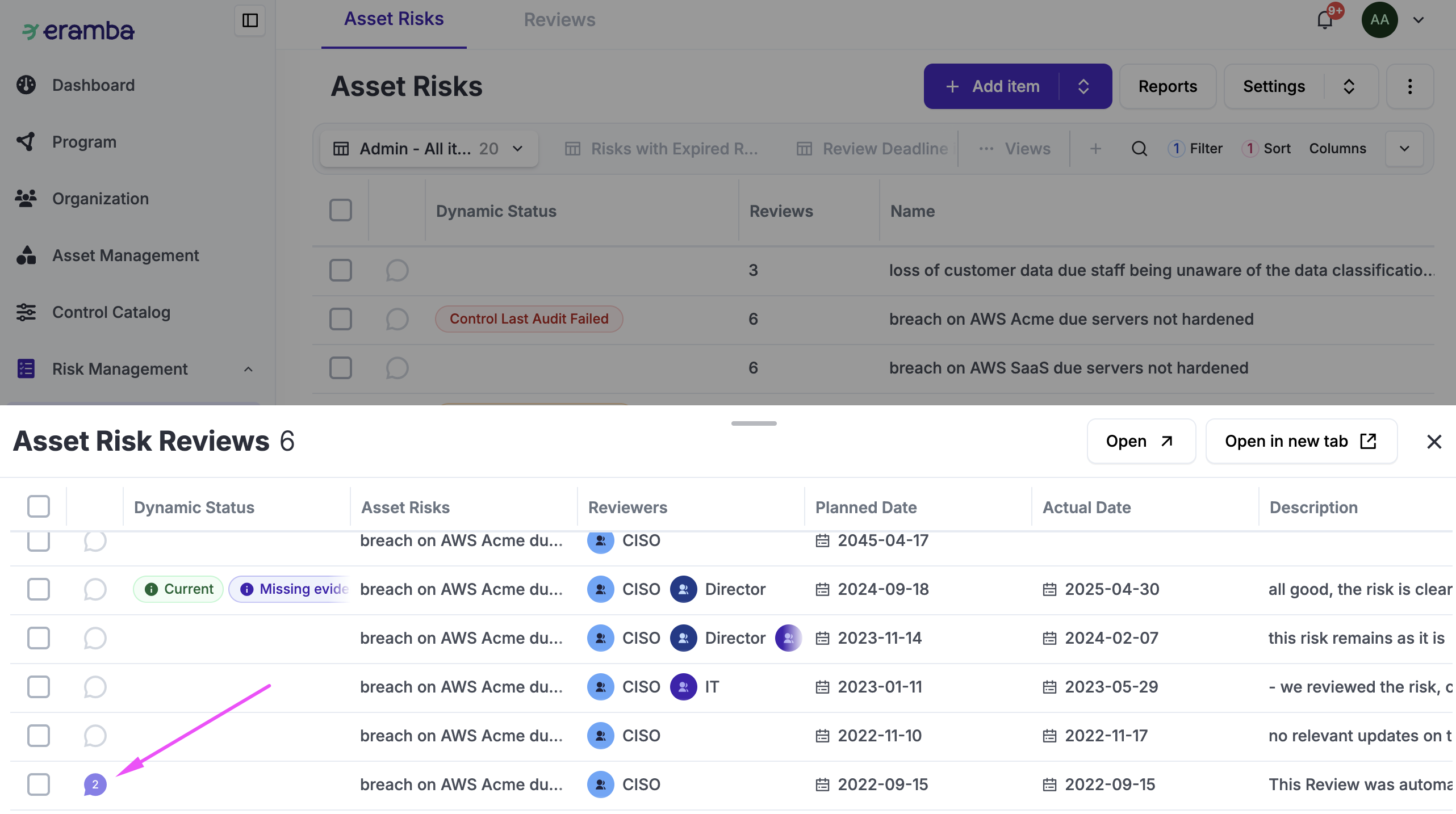Click the Dashboard sidebar icon
This screenshot has width=1456, height=814.
(x=26, y=85)
